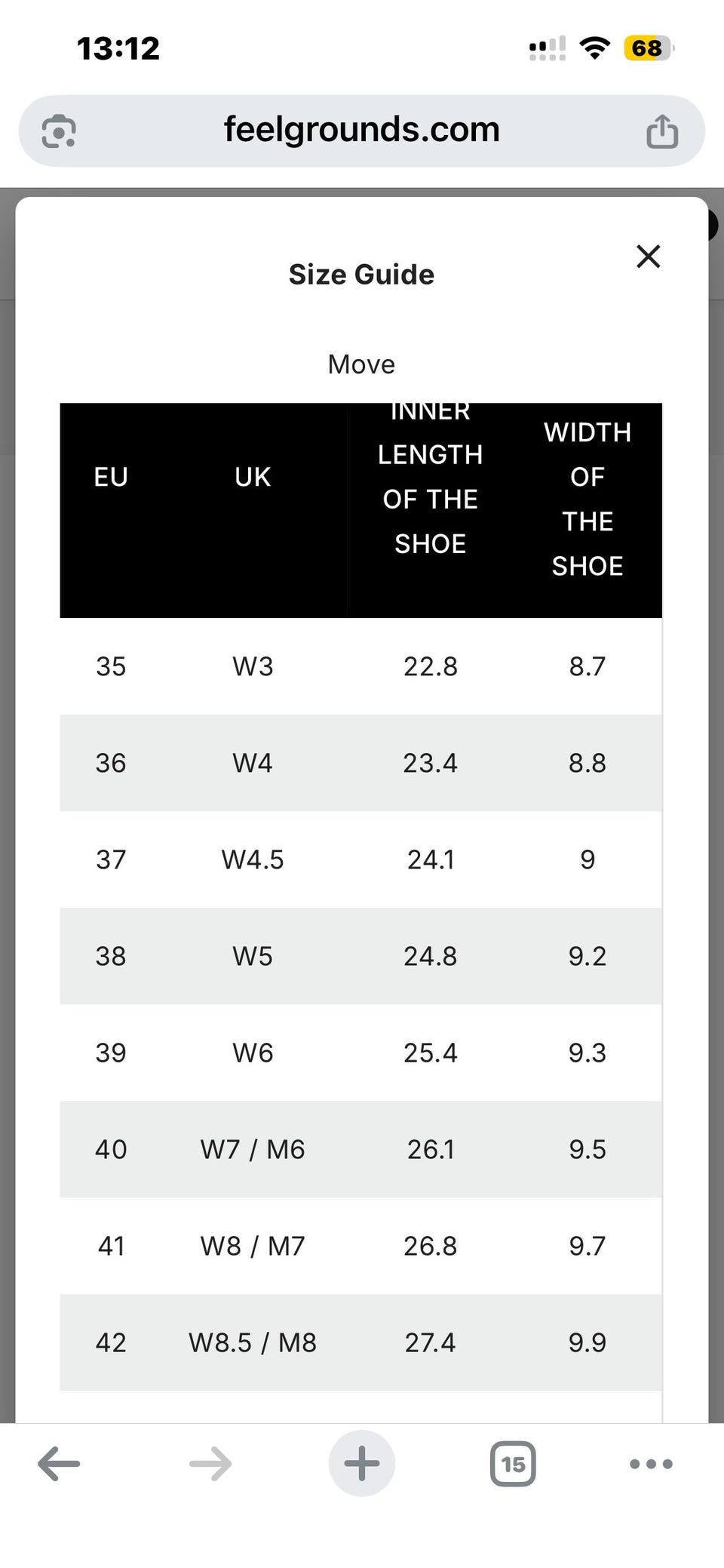Tap the status bar clock showing 13:12
Screen dimensions: 724x1568
(118, 48)
